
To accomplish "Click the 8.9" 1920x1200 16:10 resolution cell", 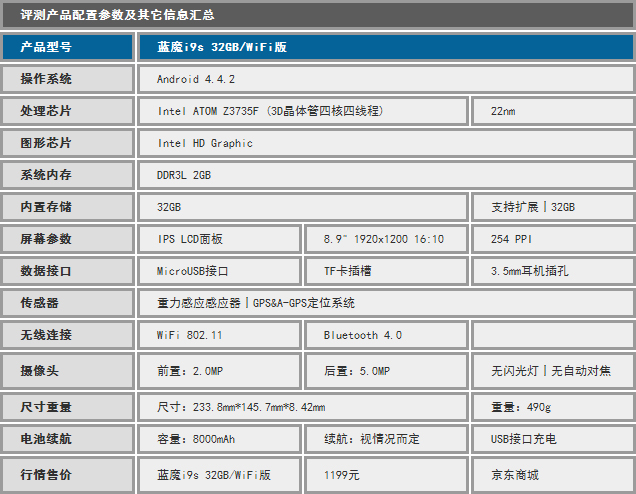I will [x=386, y=239].
